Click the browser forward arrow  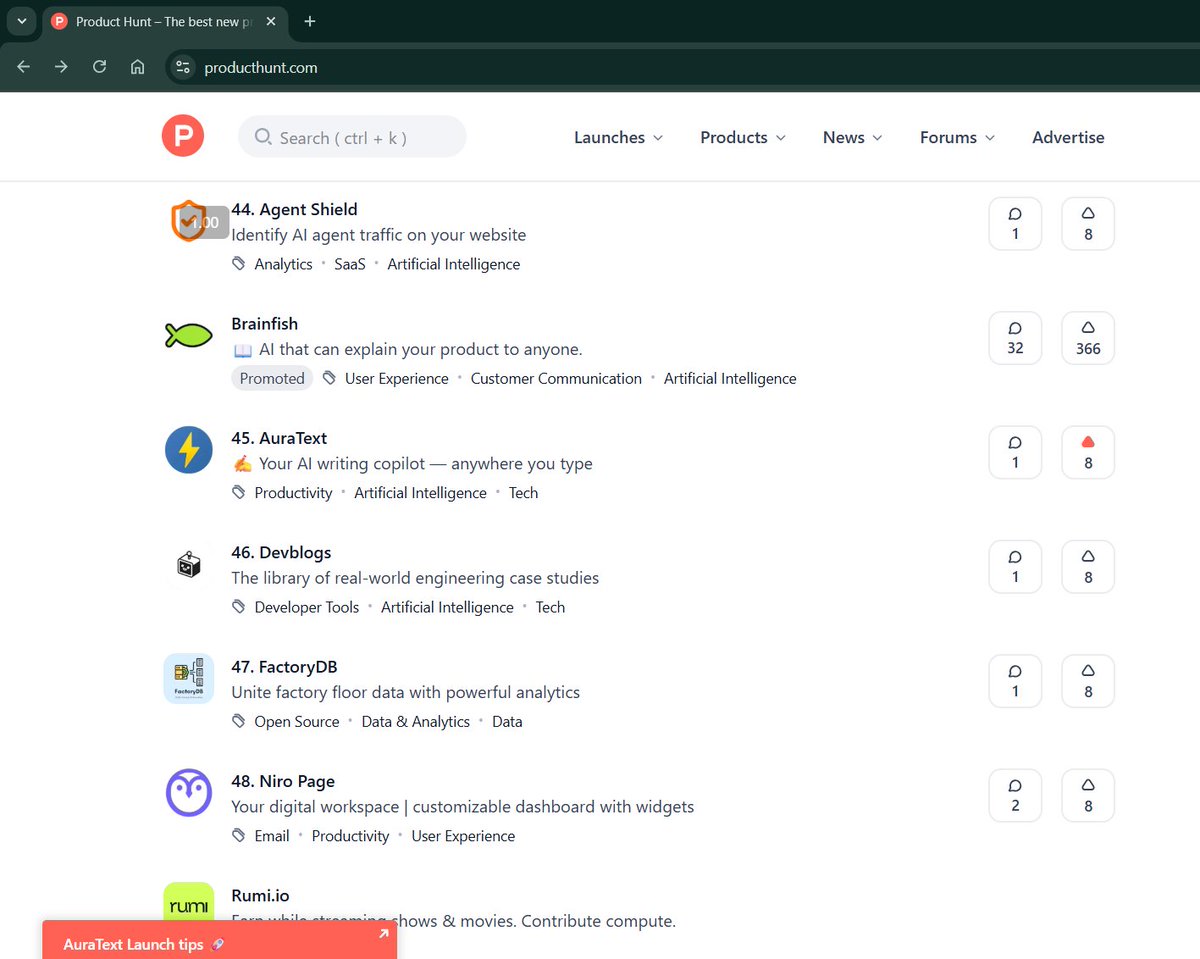click(x=61, y=67)
